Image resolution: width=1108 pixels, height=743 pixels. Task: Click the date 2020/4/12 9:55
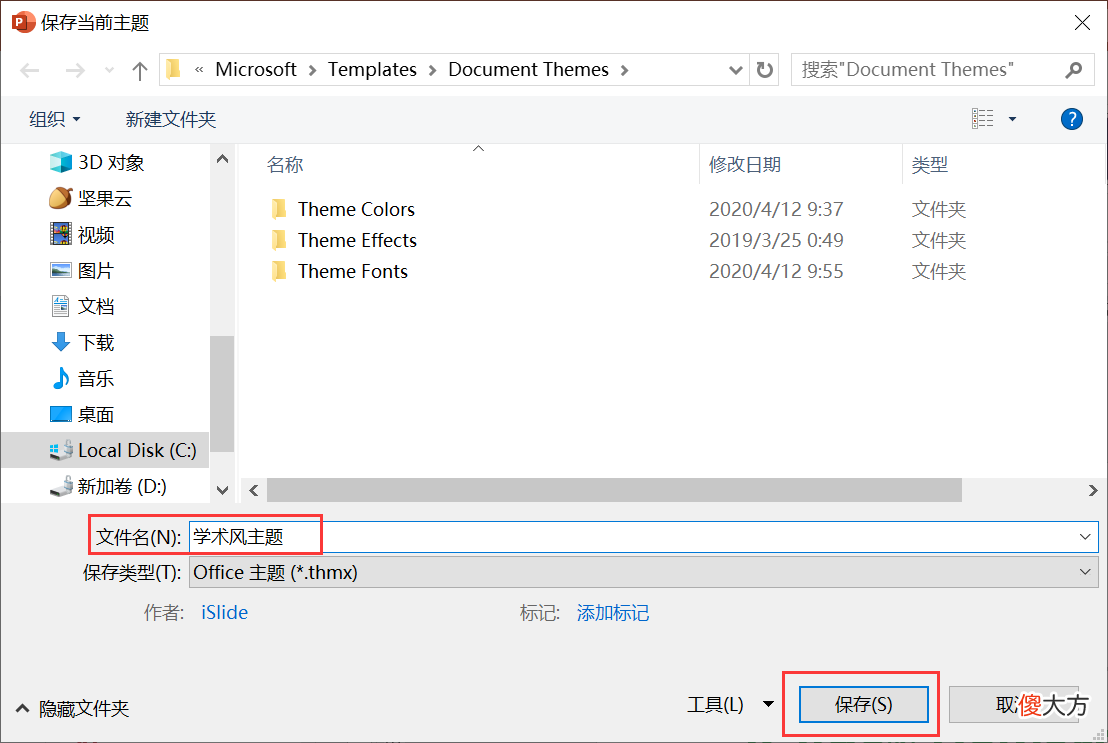tap(776, 271)
